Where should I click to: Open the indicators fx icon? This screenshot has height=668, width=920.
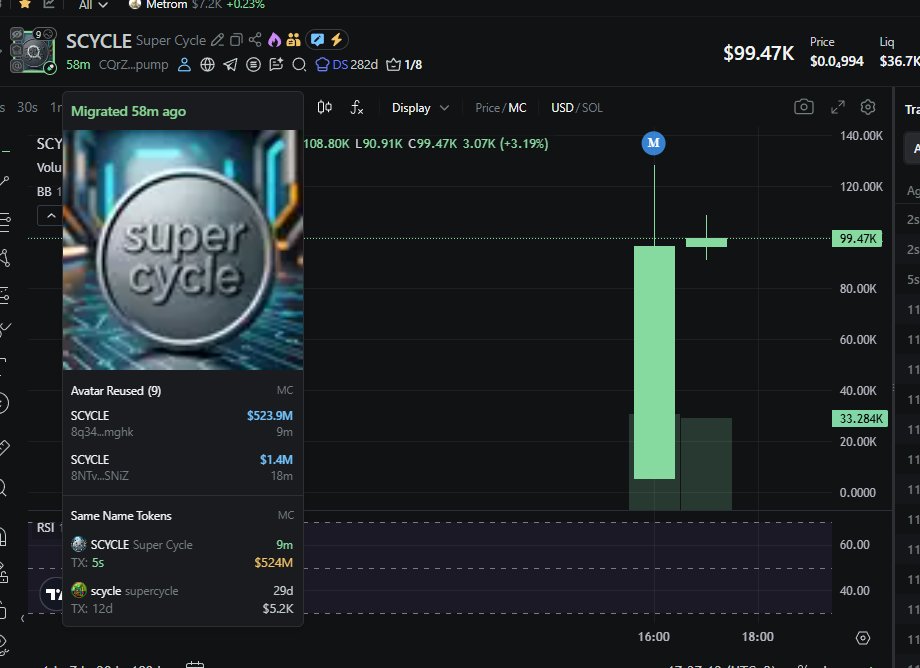pyautogui.click(x=356, y=108)
